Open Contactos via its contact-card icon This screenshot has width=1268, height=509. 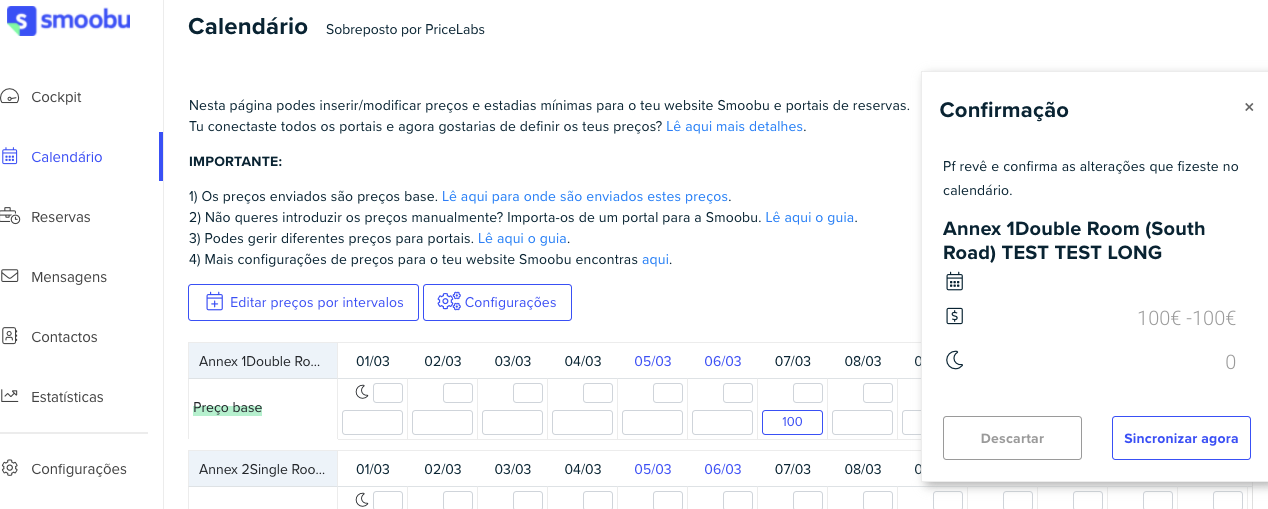[x=10, y=337]
